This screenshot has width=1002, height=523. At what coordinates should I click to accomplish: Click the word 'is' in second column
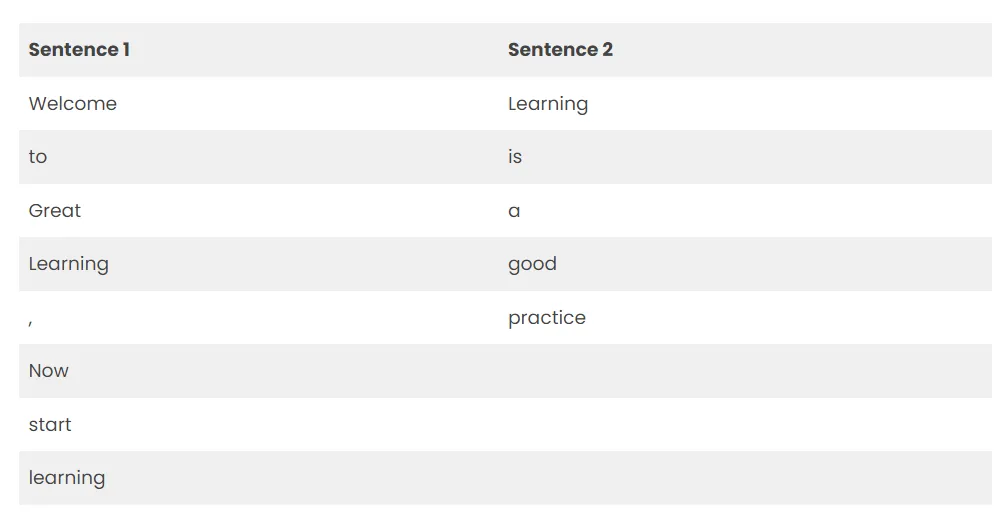pos(515,157)
